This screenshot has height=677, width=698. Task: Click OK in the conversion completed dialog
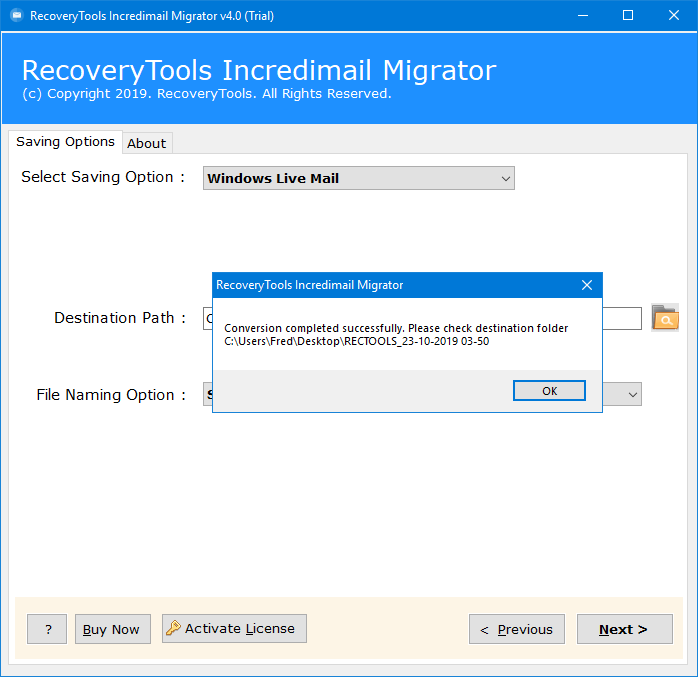pyautogui.click(x=549, y=390)
